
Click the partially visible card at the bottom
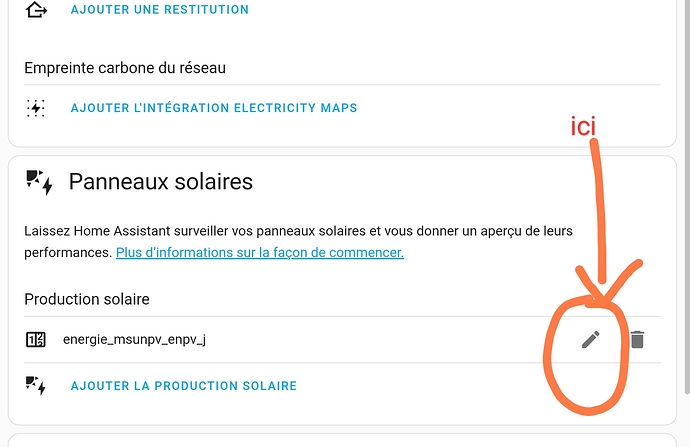[x=342, y=440]
